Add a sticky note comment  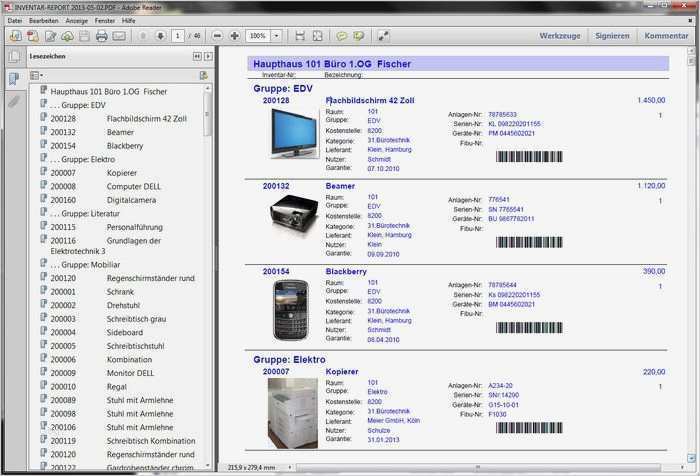pos(342,36)
